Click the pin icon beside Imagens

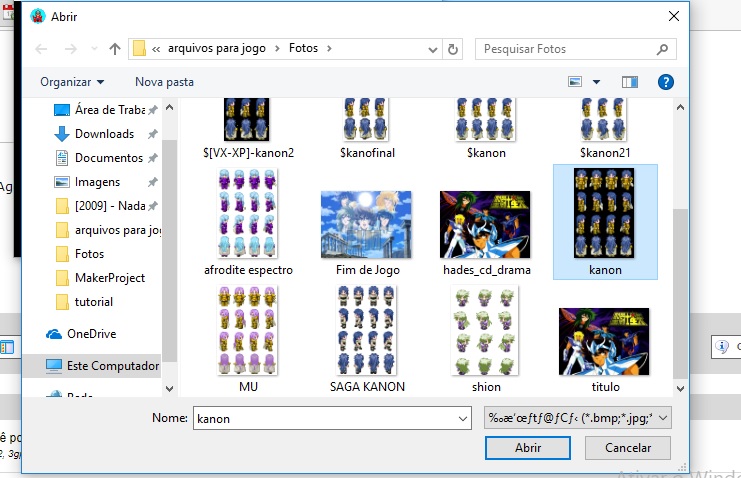tap(152, 182)
